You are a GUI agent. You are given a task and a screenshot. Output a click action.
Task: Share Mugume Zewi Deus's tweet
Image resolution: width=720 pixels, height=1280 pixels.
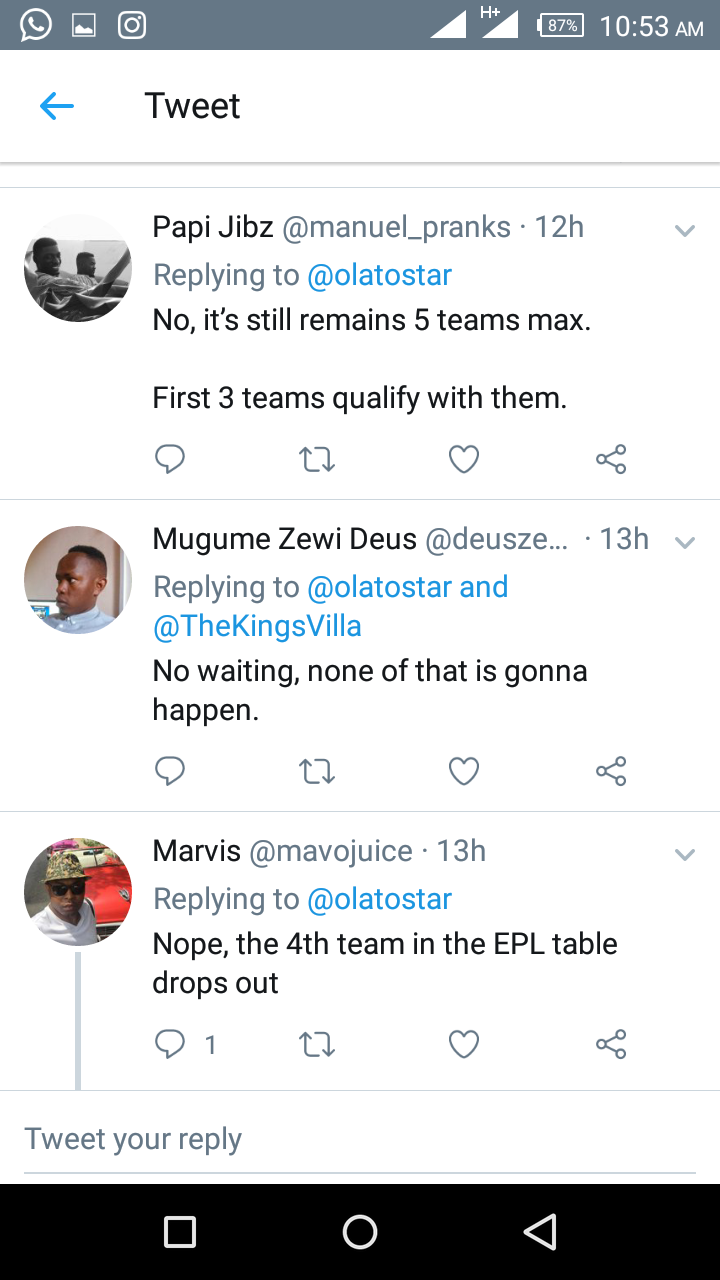(x=610, y=771)
